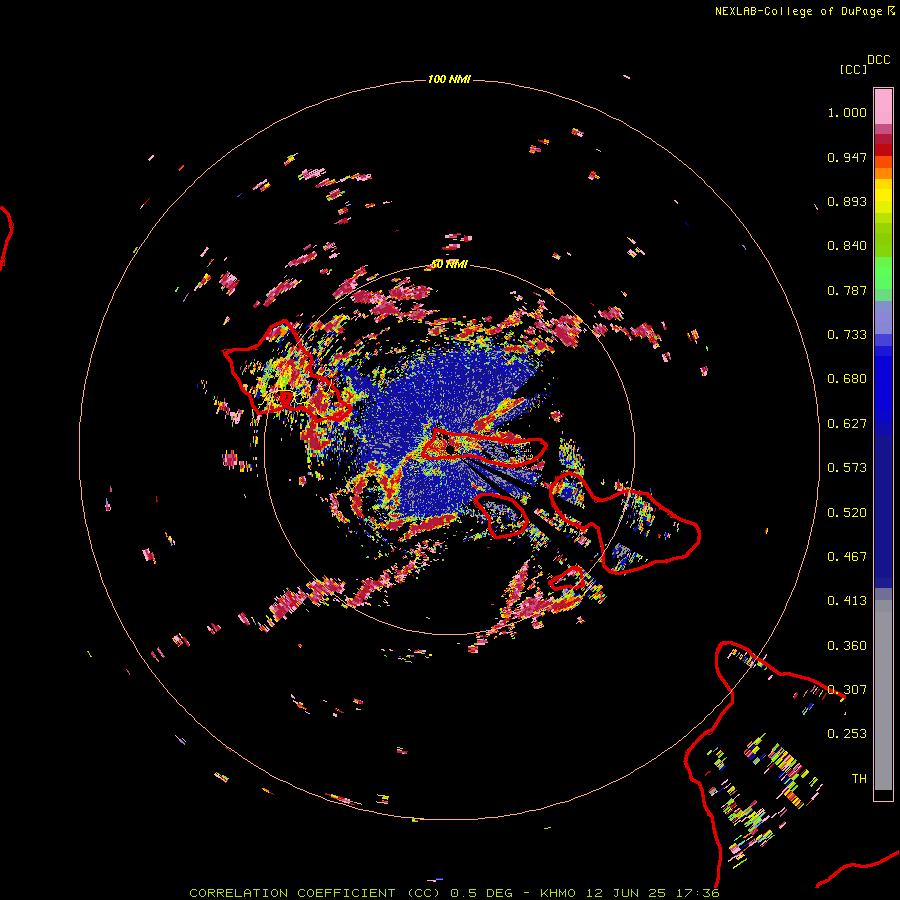The height and width of the screenshot is (900, 900).
Task: Click the yellow color bar segment
Action: click(883, 197)
